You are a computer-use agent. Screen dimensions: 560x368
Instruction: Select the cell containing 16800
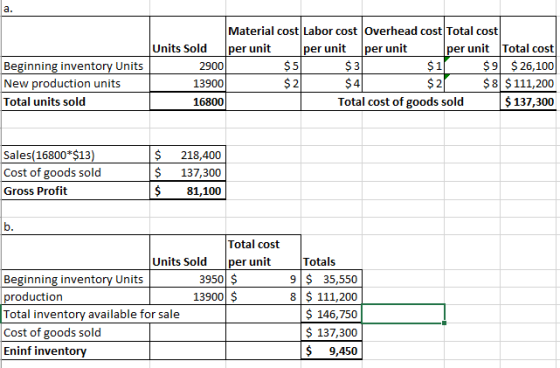pos(188,101)
